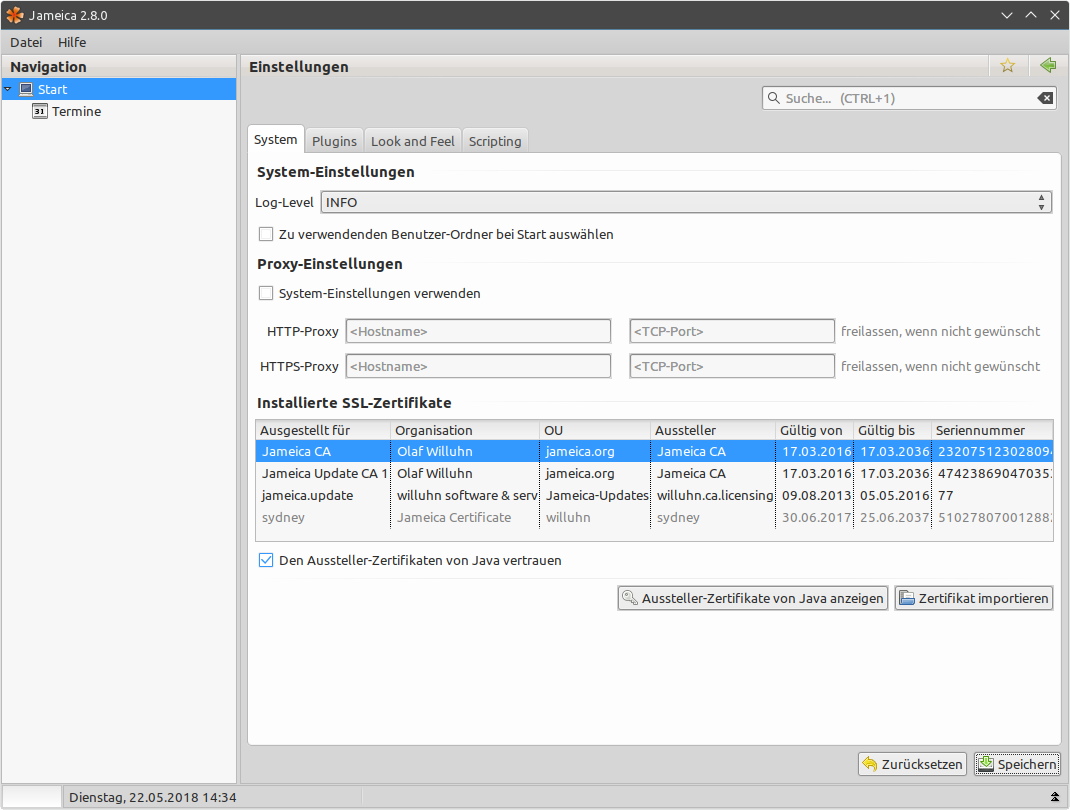Select the 'Jameica Update CA 1' certificate row
This screenshot has width=1070, height=810.
pos(654,474)
